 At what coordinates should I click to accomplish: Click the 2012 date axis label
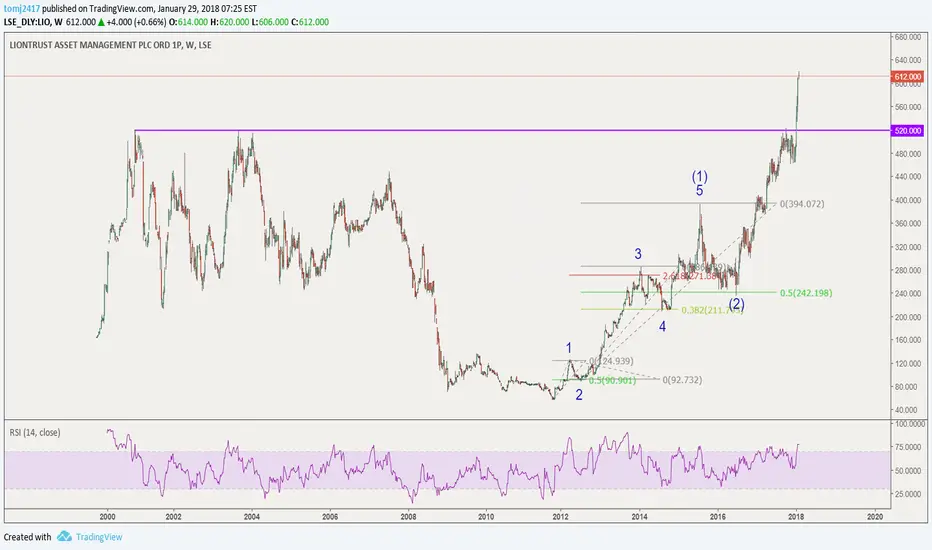[560, 517]
